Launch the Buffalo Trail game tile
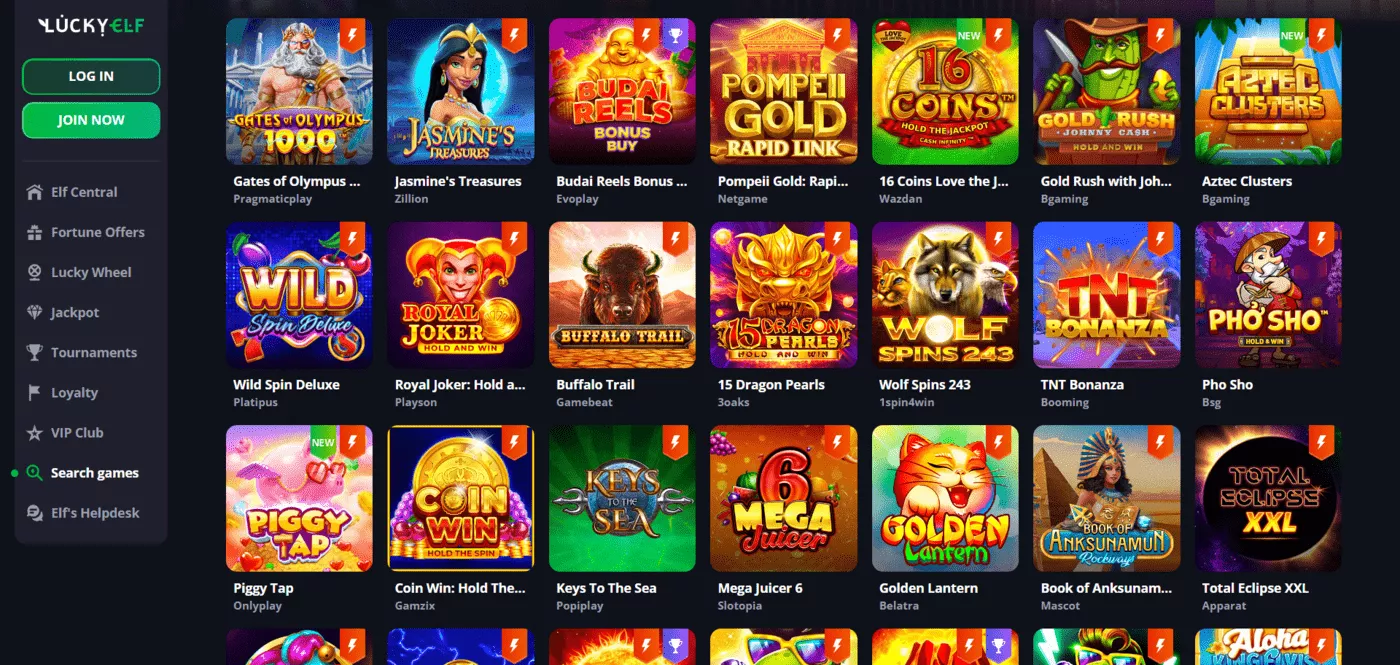 [622, 295]
